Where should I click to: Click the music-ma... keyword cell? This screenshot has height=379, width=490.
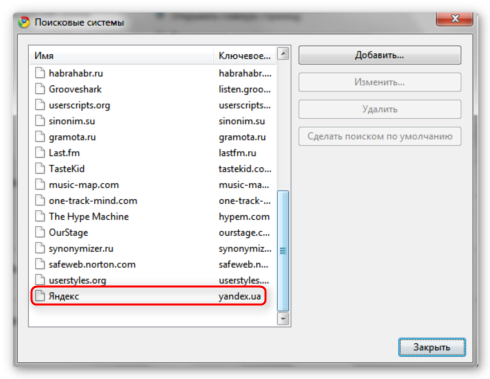point(244,185)
